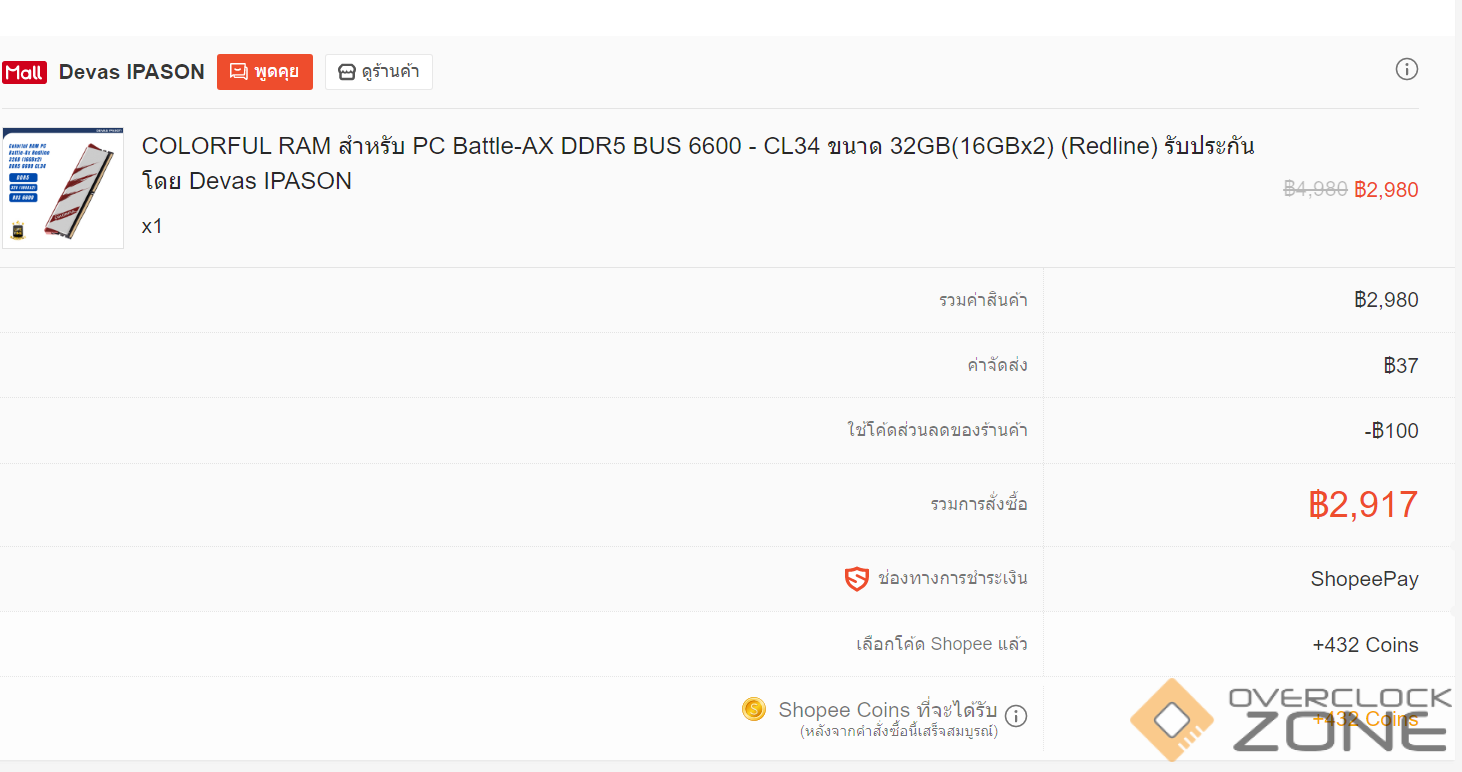Click the ช่องทางการชำระเงิน payment channel label
The image size is (1462, 772).
coord(952,578)
